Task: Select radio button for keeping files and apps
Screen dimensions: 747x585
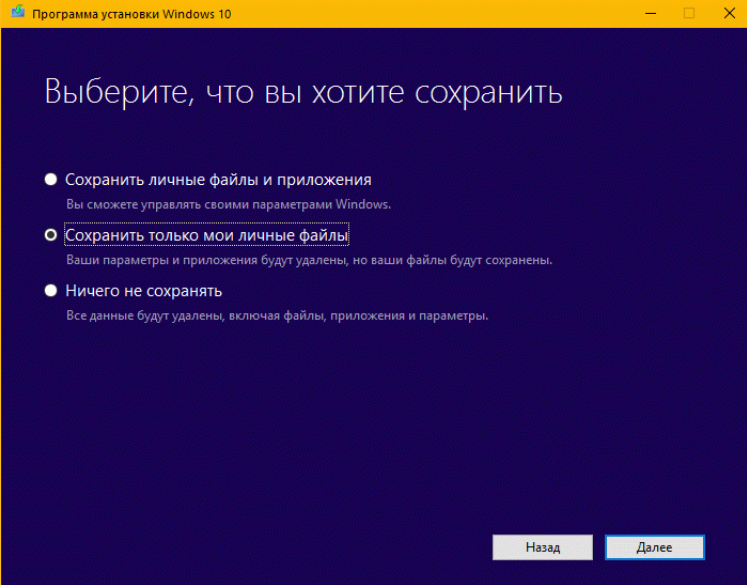Action: (x=51, y=180)
